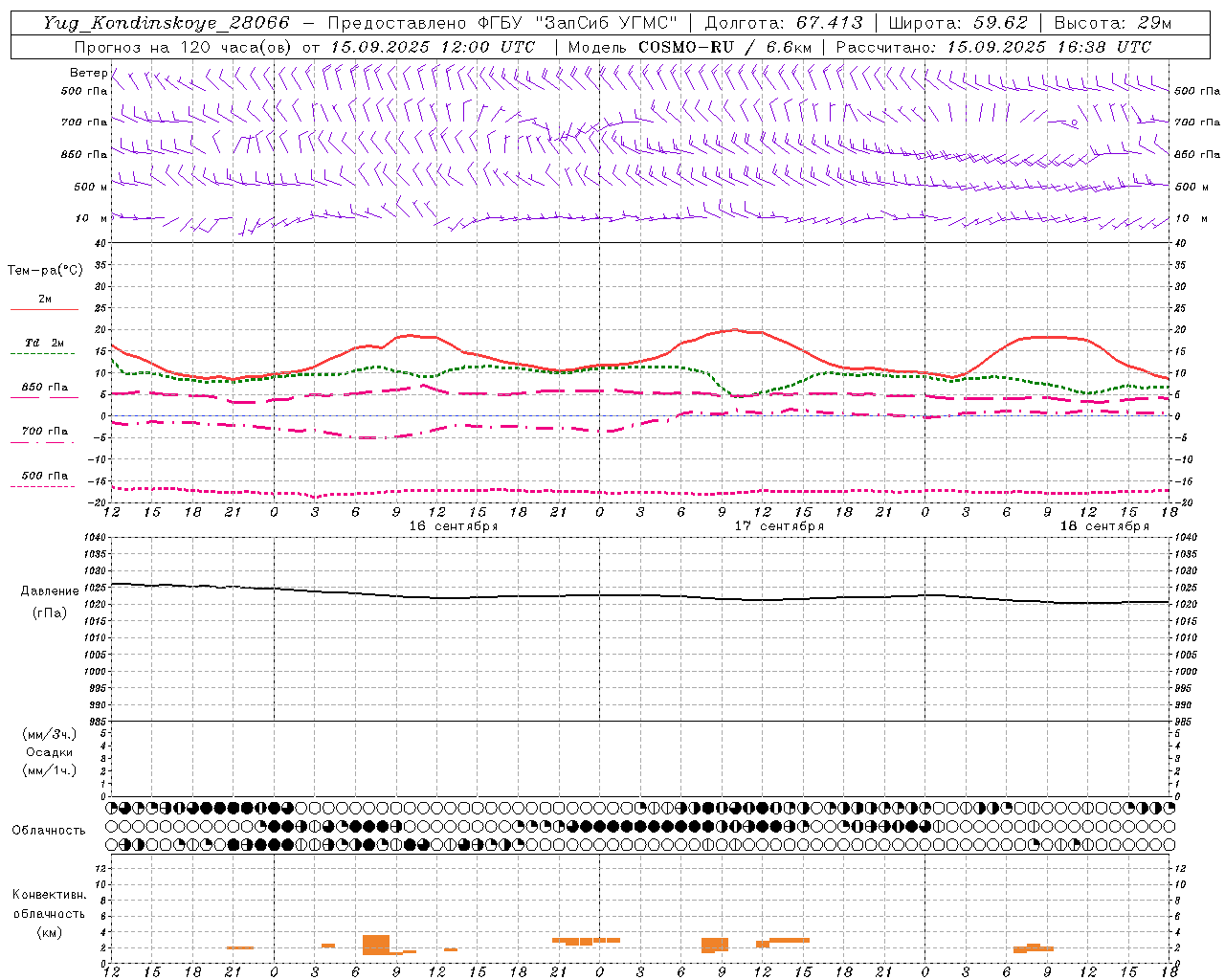This screenshot has width=1225, height=980.
Task: Select the date label 16 сентября
Action: click(454, 526)
